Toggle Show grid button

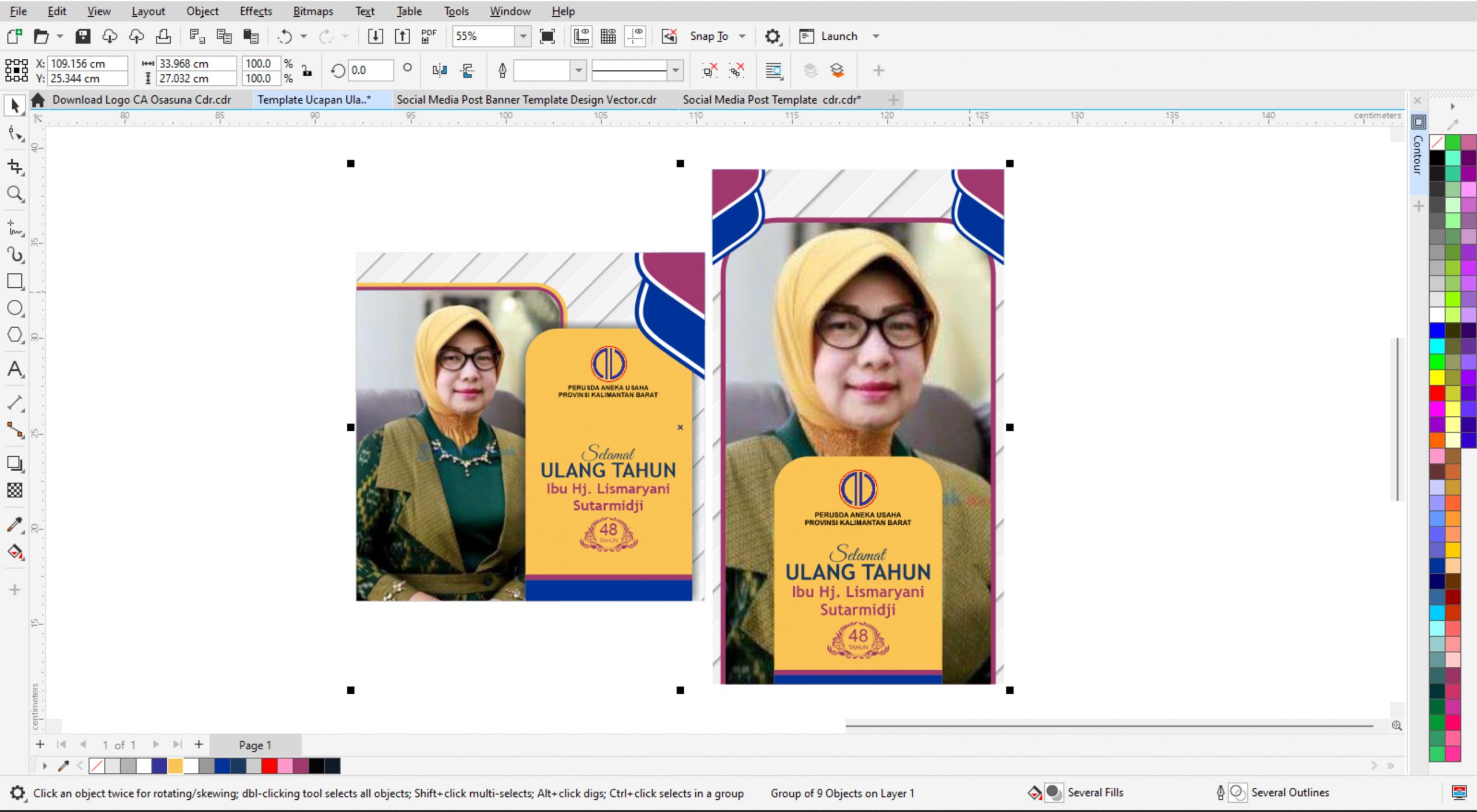pos(608,36)
